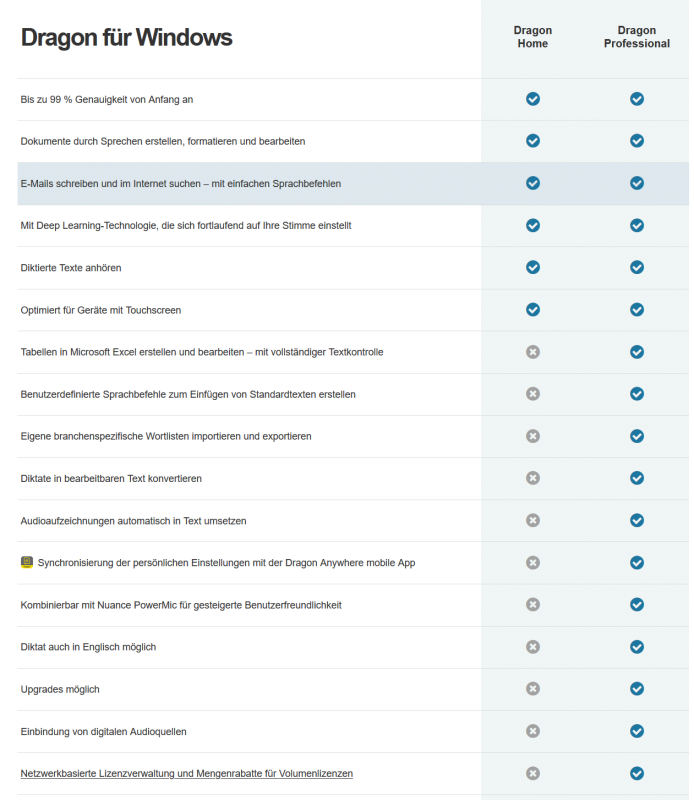
Task: Click Dragon Professional checkmark for Eigene branchenspezifische Wortlisten
Action: [637, 436]
